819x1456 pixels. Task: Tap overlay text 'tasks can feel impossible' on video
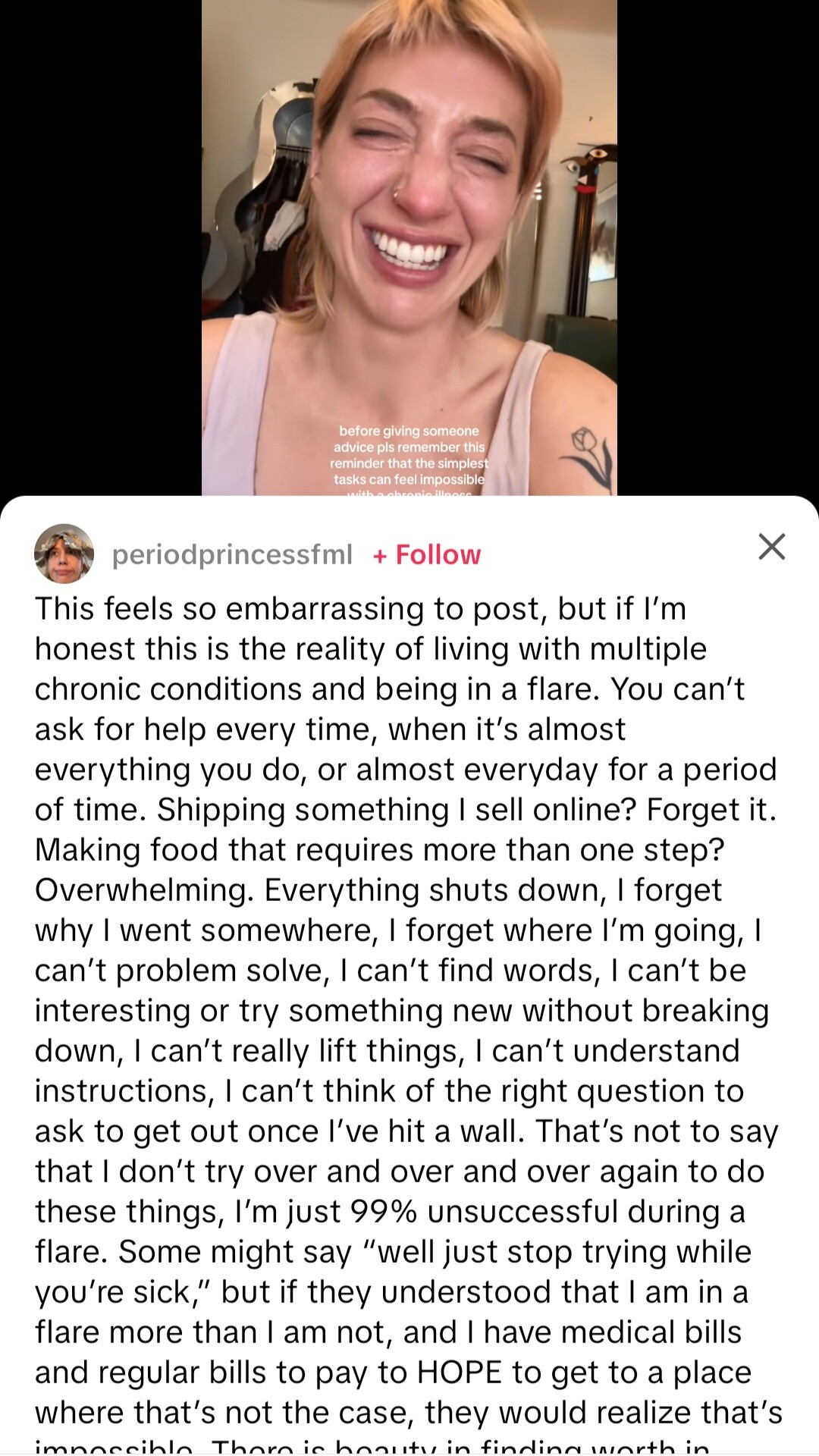(409, 479)
